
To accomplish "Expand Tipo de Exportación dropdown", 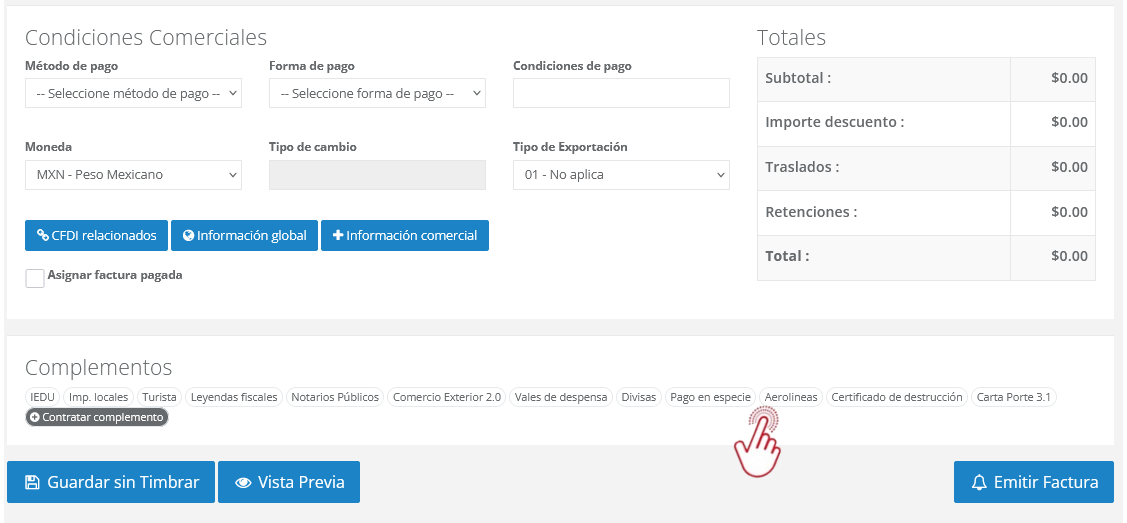I will (x=621, y=175).
